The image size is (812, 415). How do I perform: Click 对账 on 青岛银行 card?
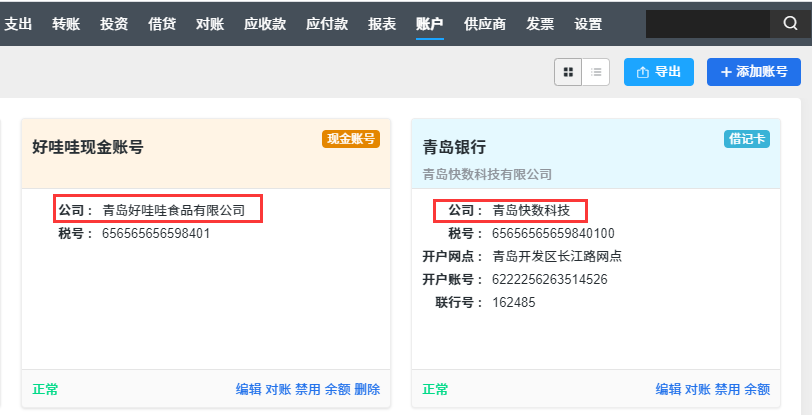(698, 390)
